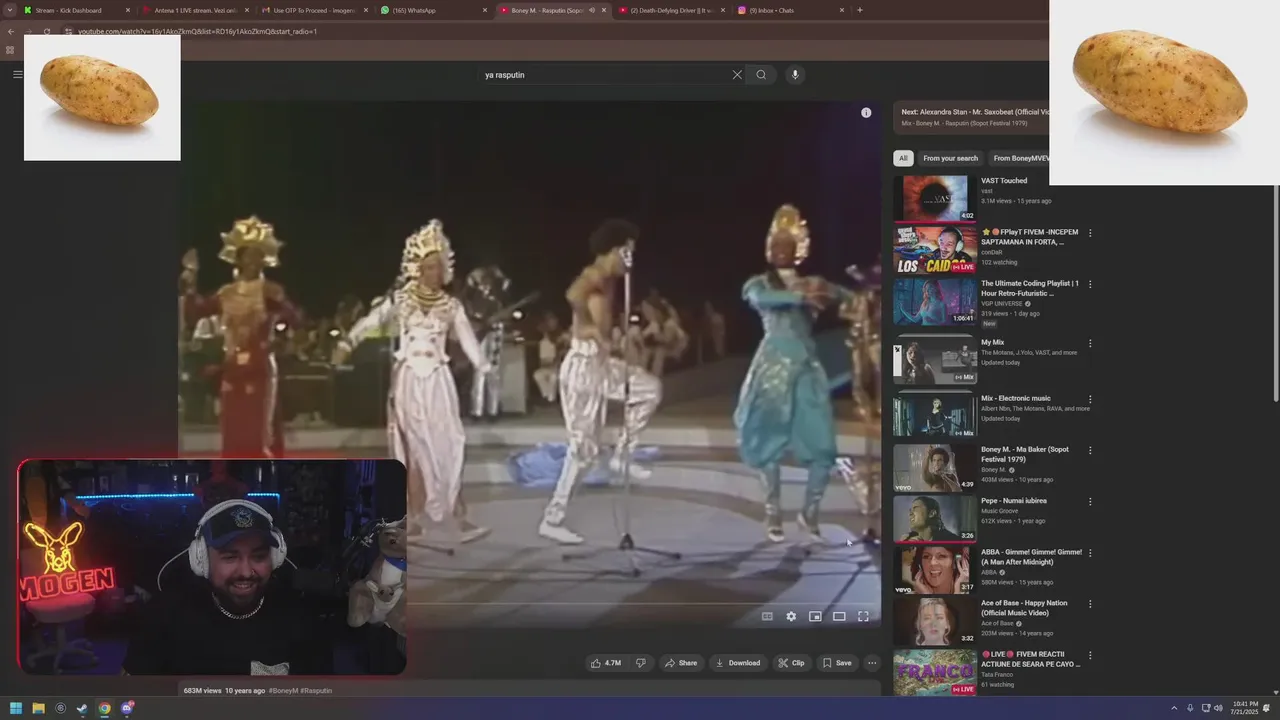Open options menu for My Mix

tap(1090, 344)
